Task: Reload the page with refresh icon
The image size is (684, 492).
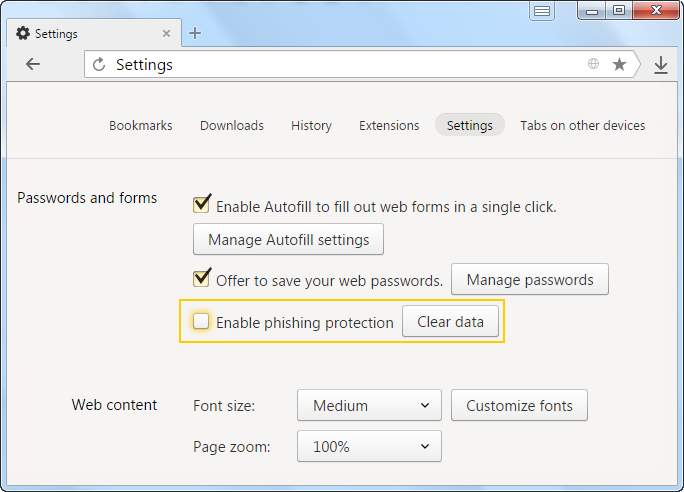Action: [99, 65]
